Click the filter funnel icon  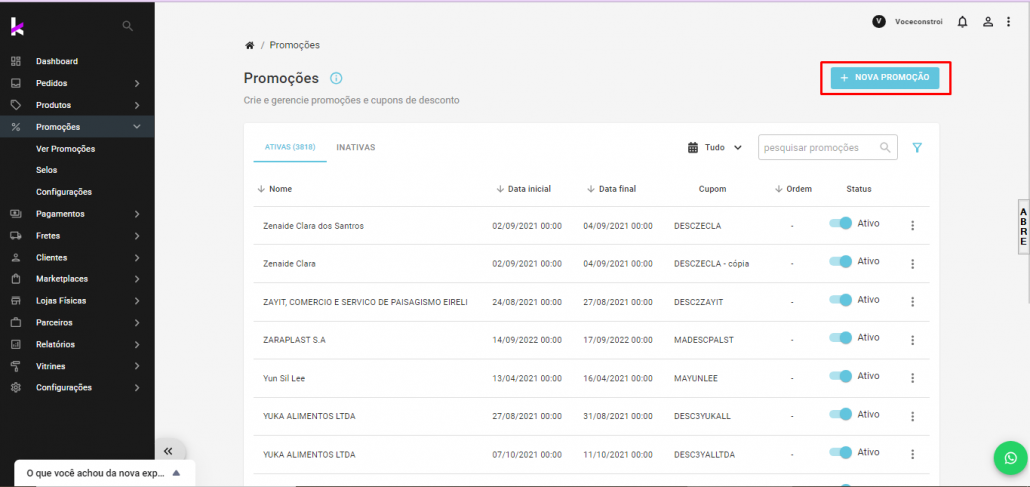(917, 148)
